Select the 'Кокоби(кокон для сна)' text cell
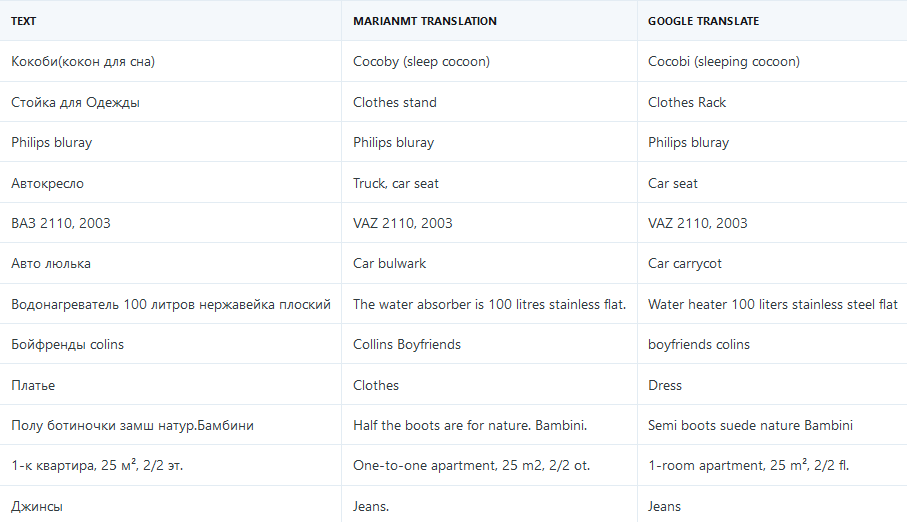This screenshot has height=522, width=907. click(x=83, y=62)
